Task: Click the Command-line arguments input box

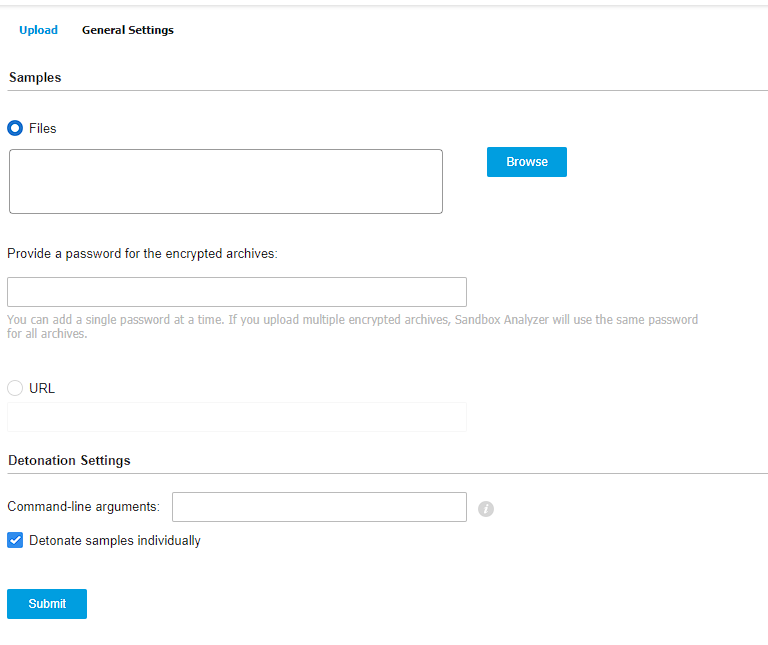Action: [x=319, y=507]
